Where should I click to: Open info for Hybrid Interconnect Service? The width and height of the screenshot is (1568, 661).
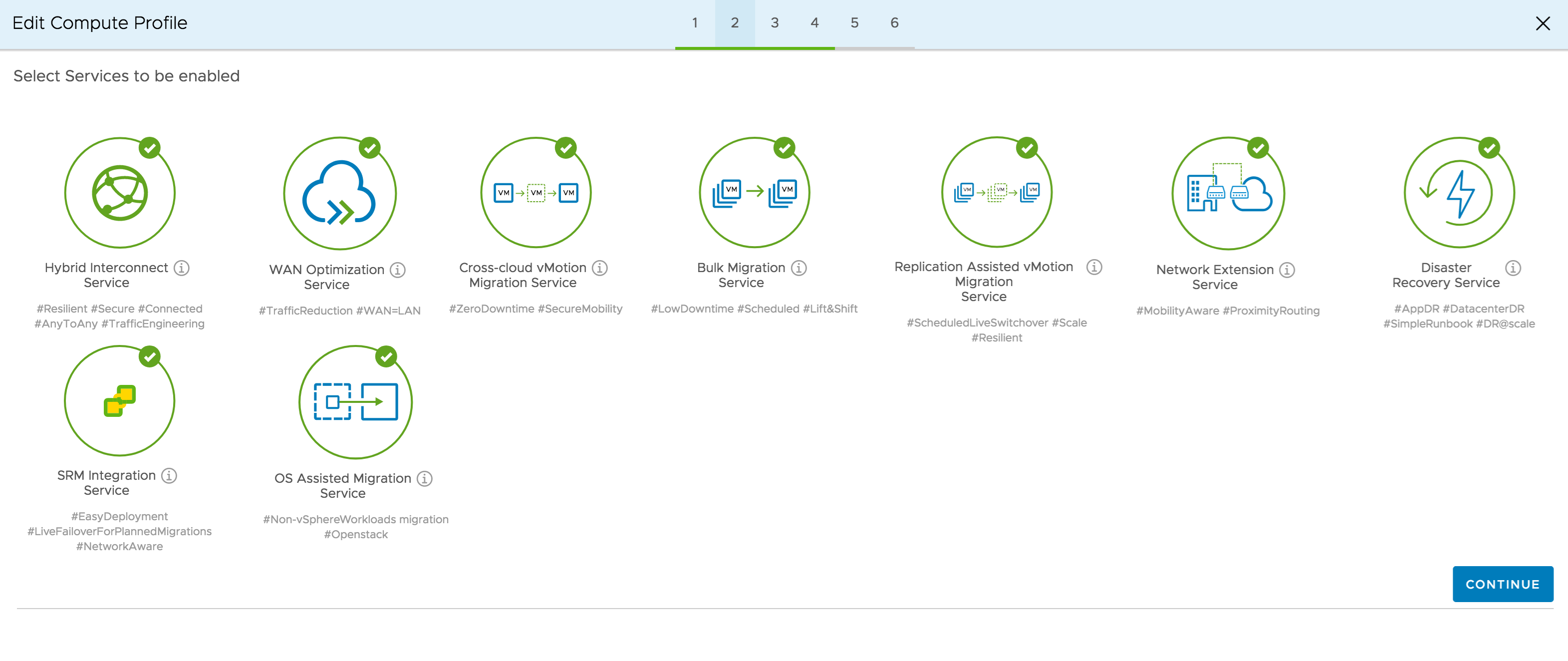pyautogui.click(x=181, y=268)
